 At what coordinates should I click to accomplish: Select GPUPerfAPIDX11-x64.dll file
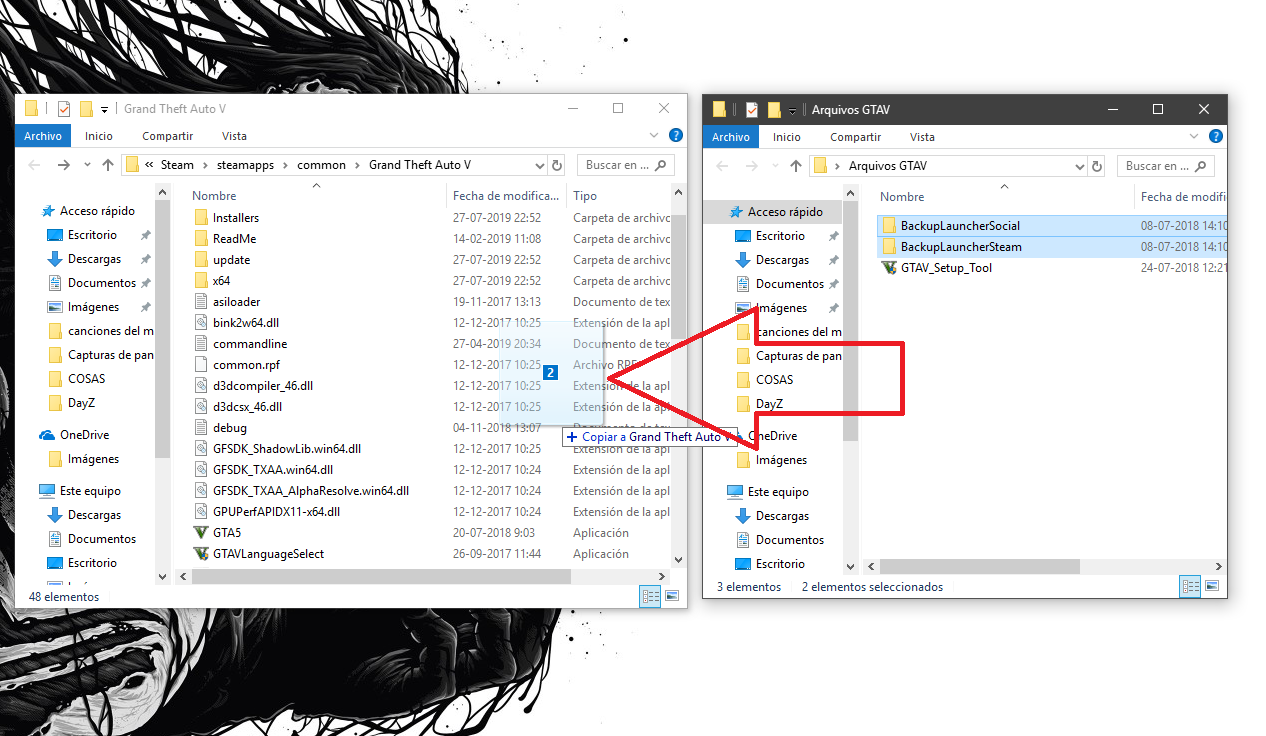tap(276, 511)
